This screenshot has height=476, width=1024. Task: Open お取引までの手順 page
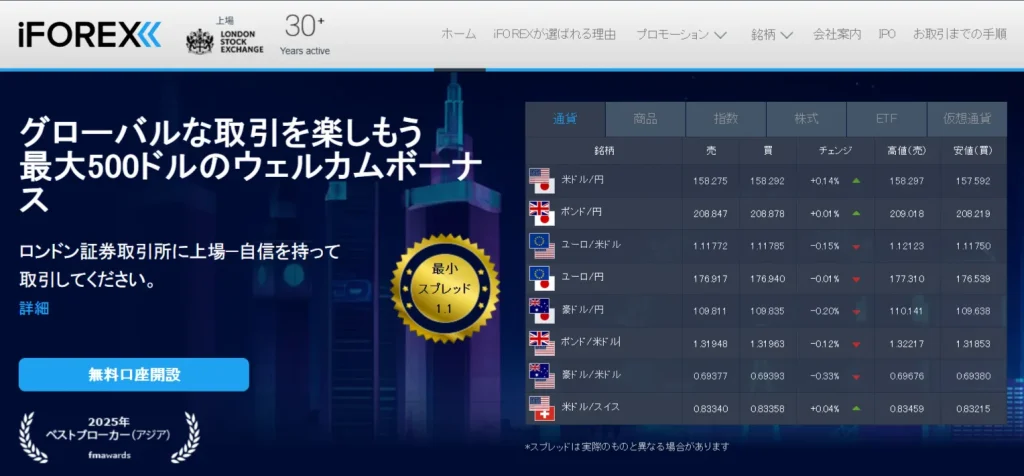pos(959,35)
